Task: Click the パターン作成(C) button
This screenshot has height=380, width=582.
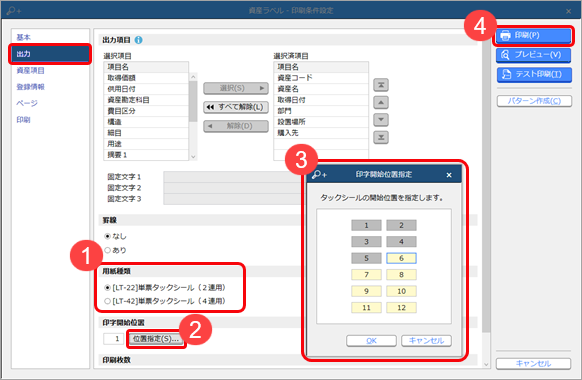Action: [534, 101]
